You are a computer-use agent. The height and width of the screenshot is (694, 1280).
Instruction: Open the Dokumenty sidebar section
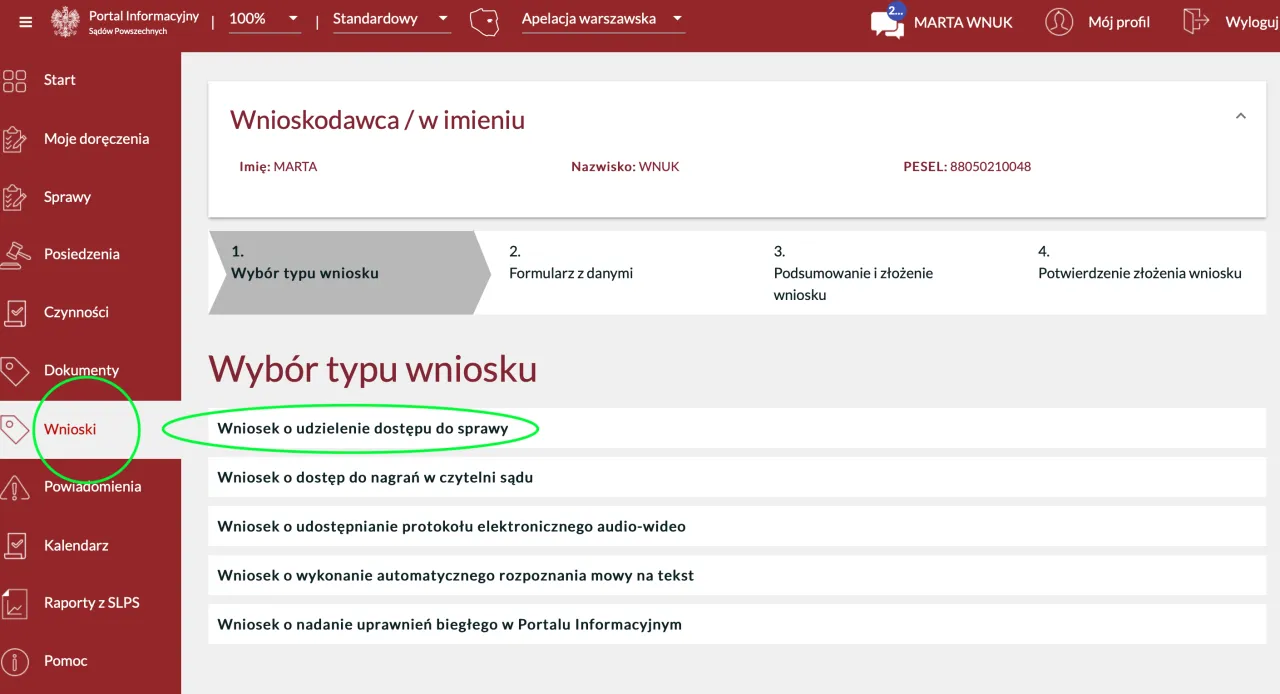pos(16,370)
